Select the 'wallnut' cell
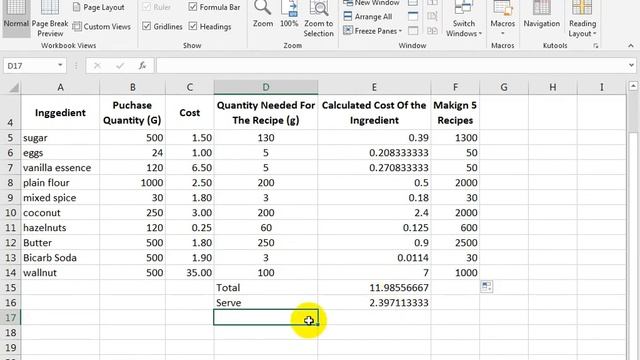640x360 pixels. click(60, 273)
